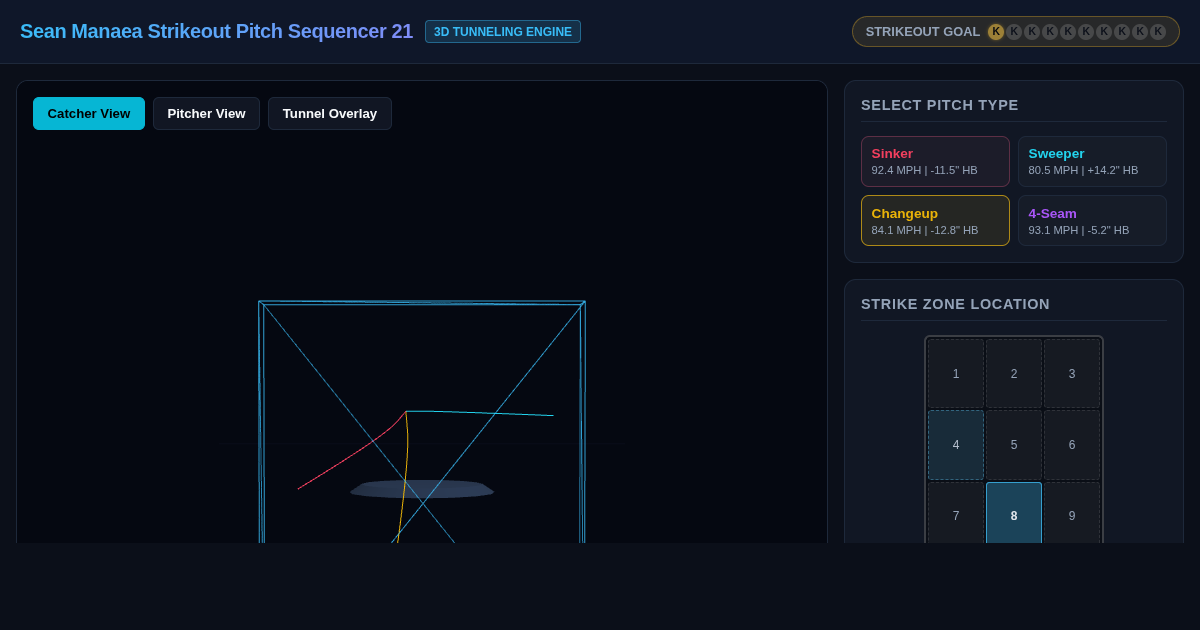Screen dimensions: 1200x630
Task: Choose the 4-Seam pitch card
Action: click(1092, 220)
